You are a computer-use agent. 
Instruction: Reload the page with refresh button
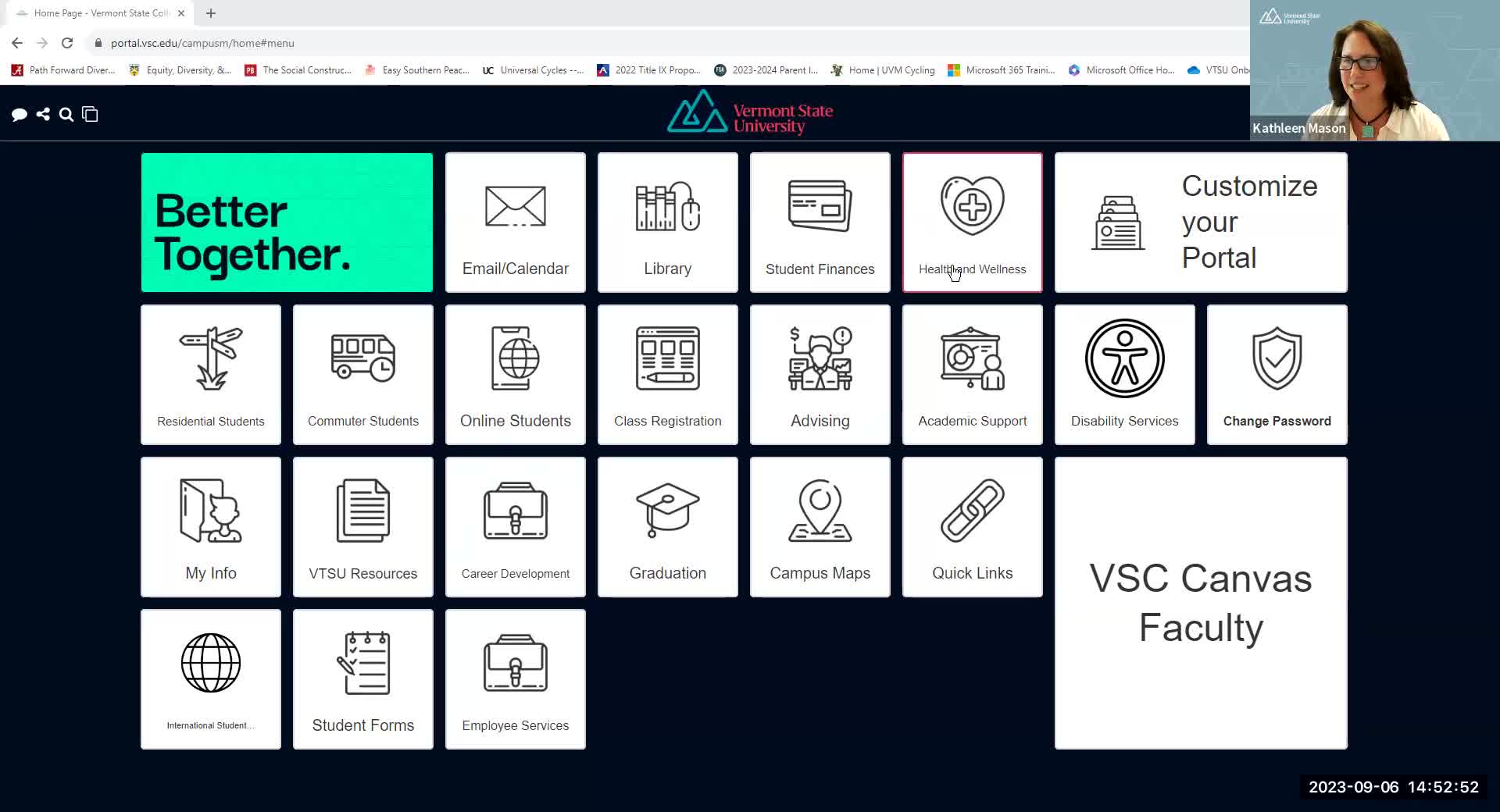coord(67,43)
